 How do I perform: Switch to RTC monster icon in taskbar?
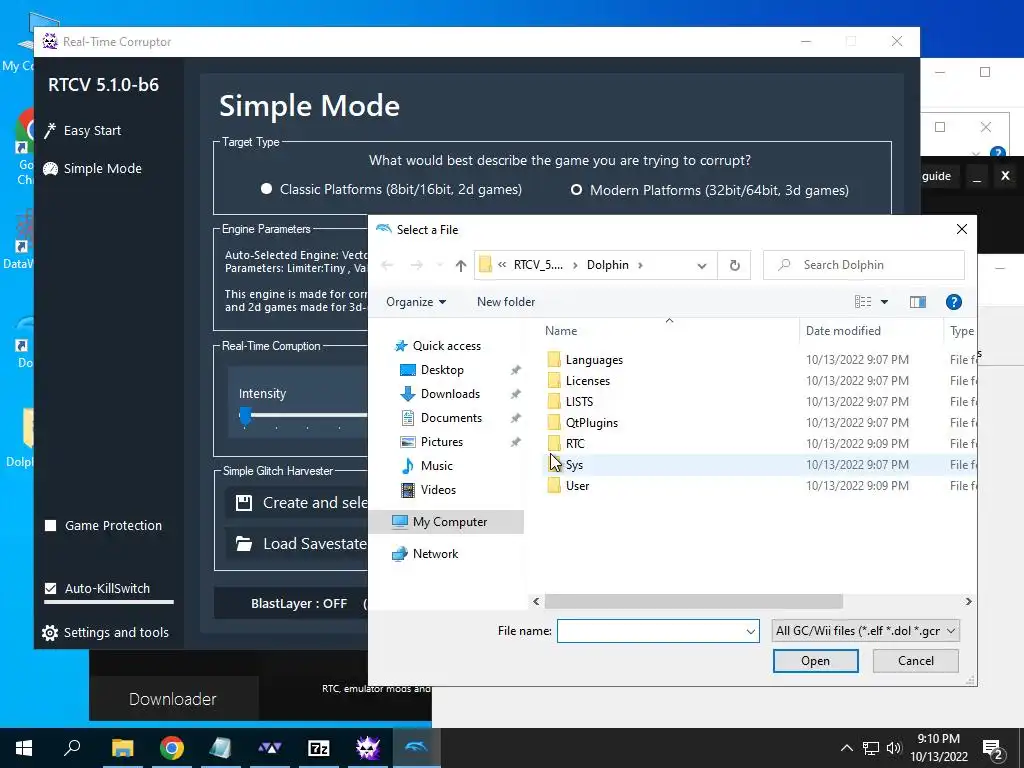(x=368, y=748)
